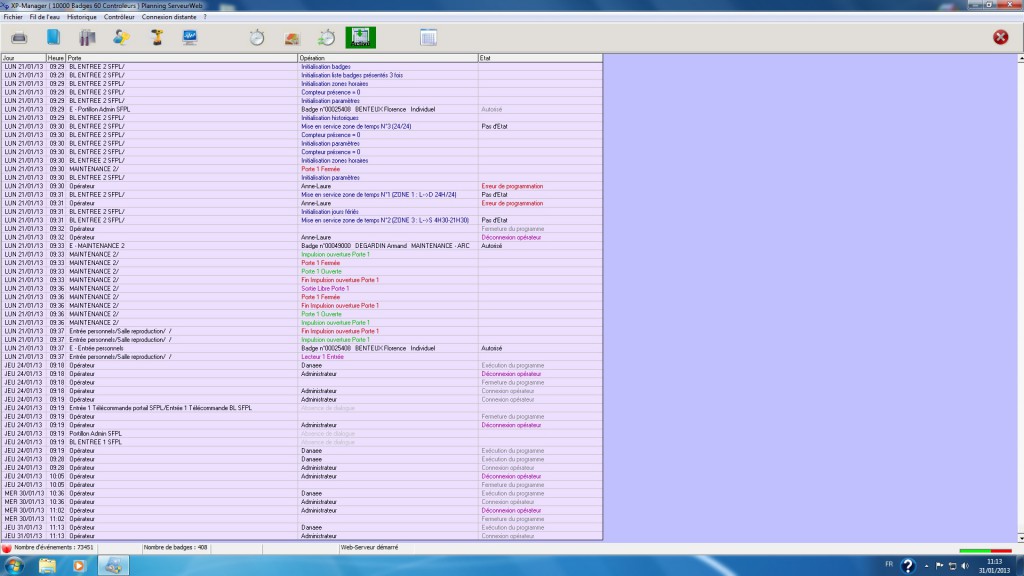Click the XP-Manager taskbar button

click(113, 566)
